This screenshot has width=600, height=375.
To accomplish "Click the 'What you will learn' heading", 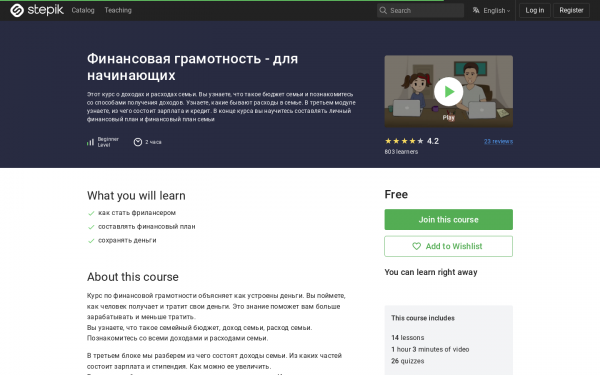I will click(136, 196).
